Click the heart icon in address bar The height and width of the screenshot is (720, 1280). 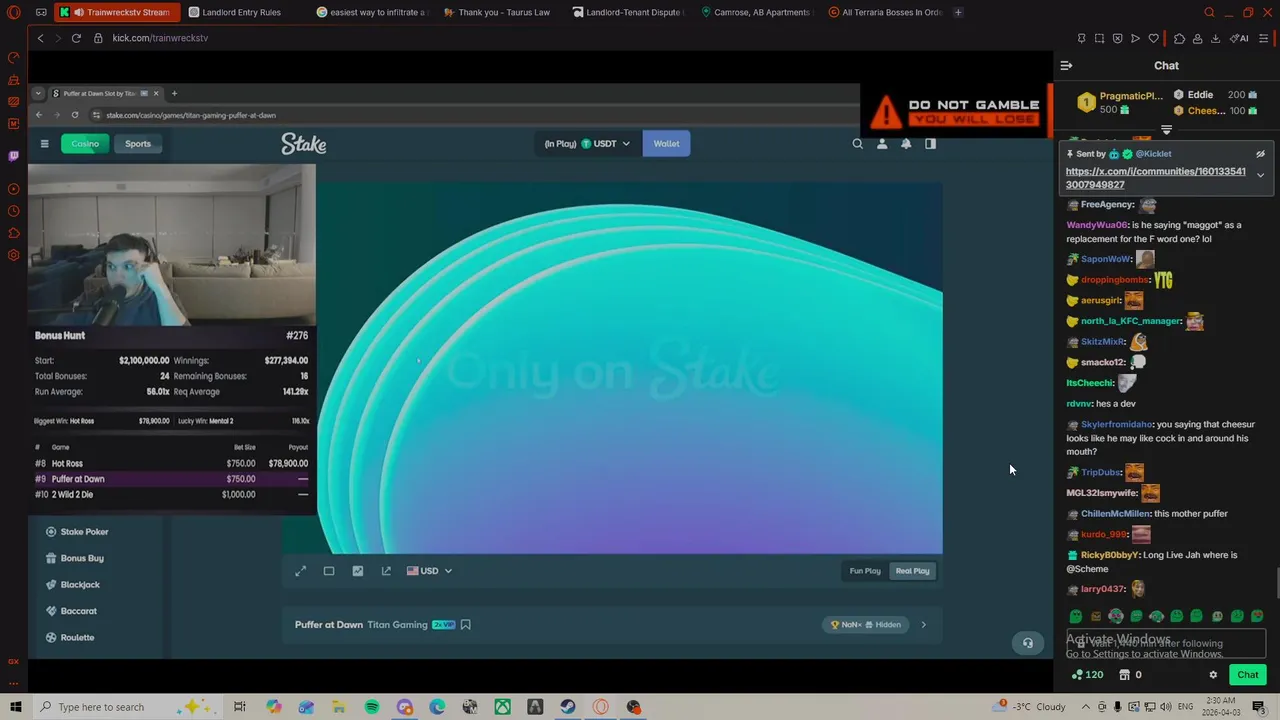(x=1153, y=38)
